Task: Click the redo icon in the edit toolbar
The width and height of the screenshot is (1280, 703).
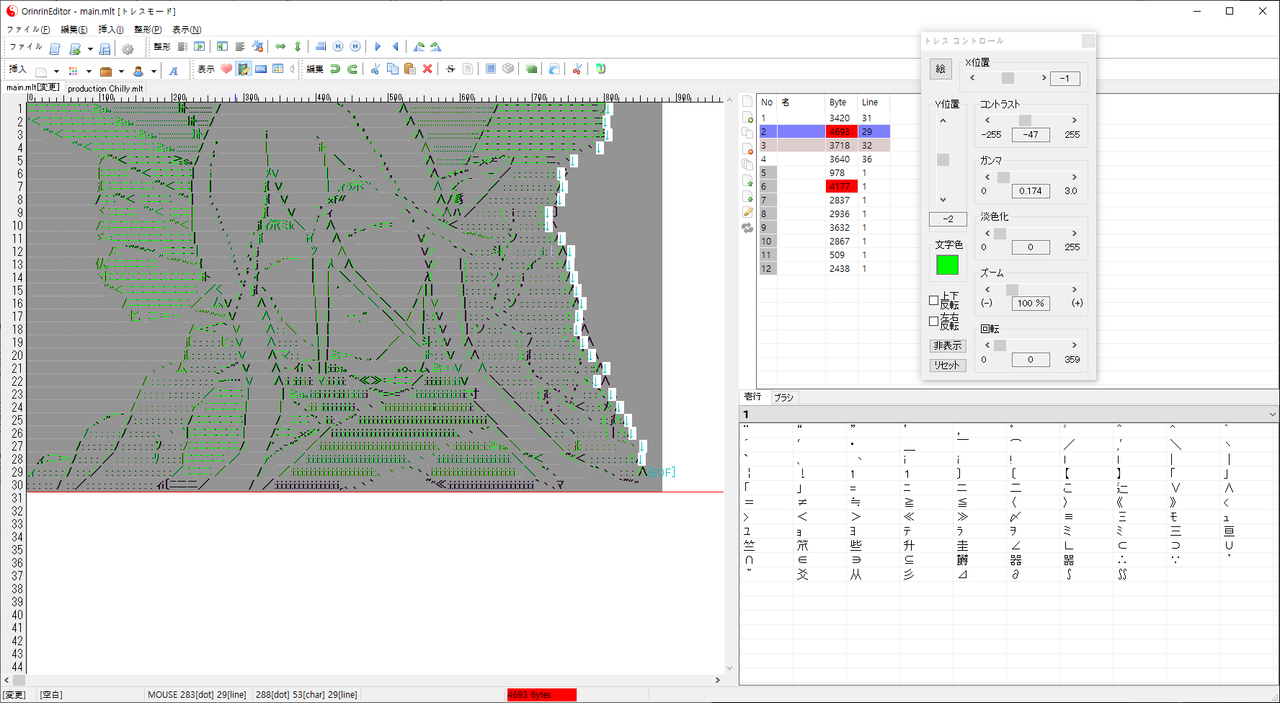Action: [x=352, y=69]
